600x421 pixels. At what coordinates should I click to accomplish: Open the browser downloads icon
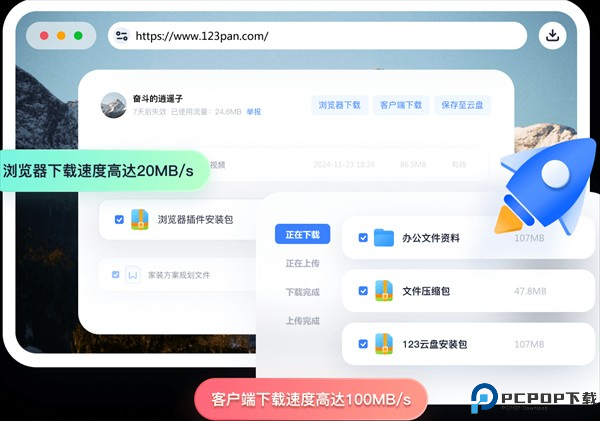(x=551, y=36)
